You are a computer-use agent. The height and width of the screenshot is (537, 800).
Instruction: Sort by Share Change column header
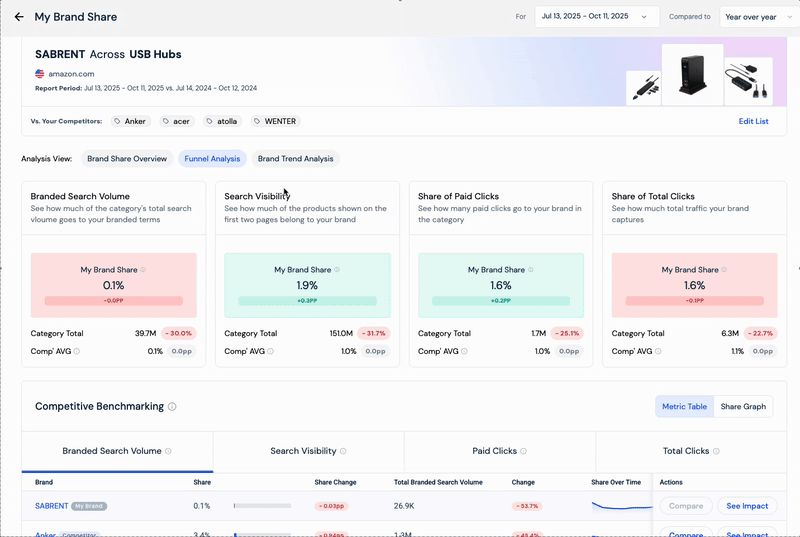click(x=335, y=482)
